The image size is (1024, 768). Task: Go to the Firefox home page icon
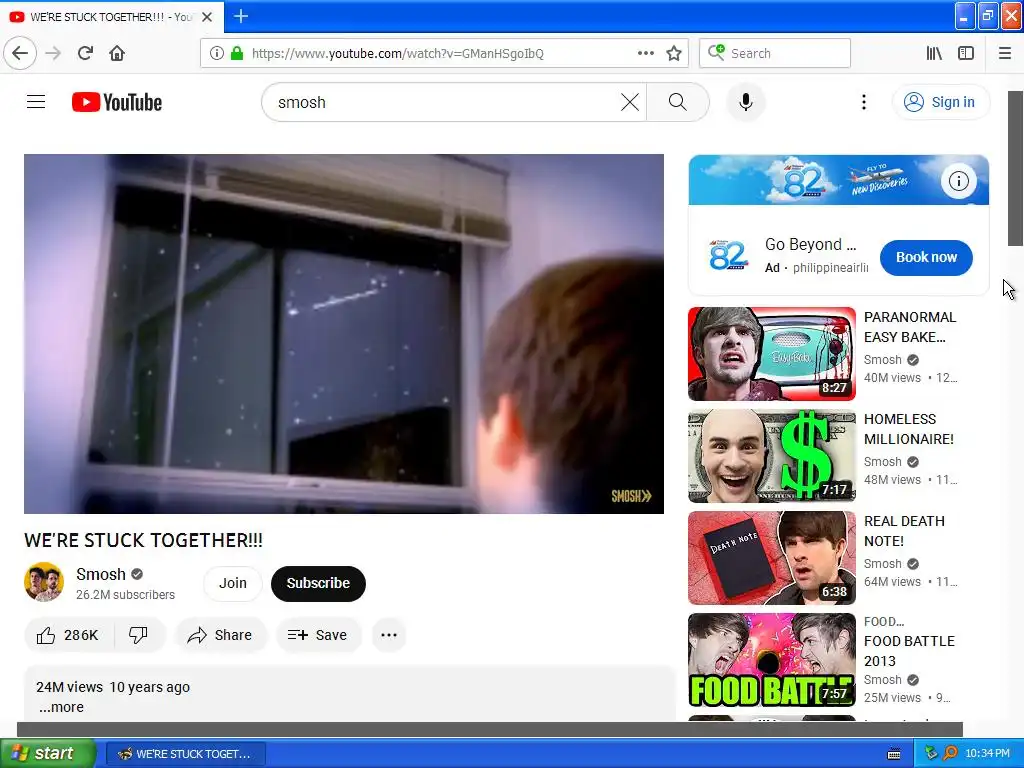(x=117, y=54)
